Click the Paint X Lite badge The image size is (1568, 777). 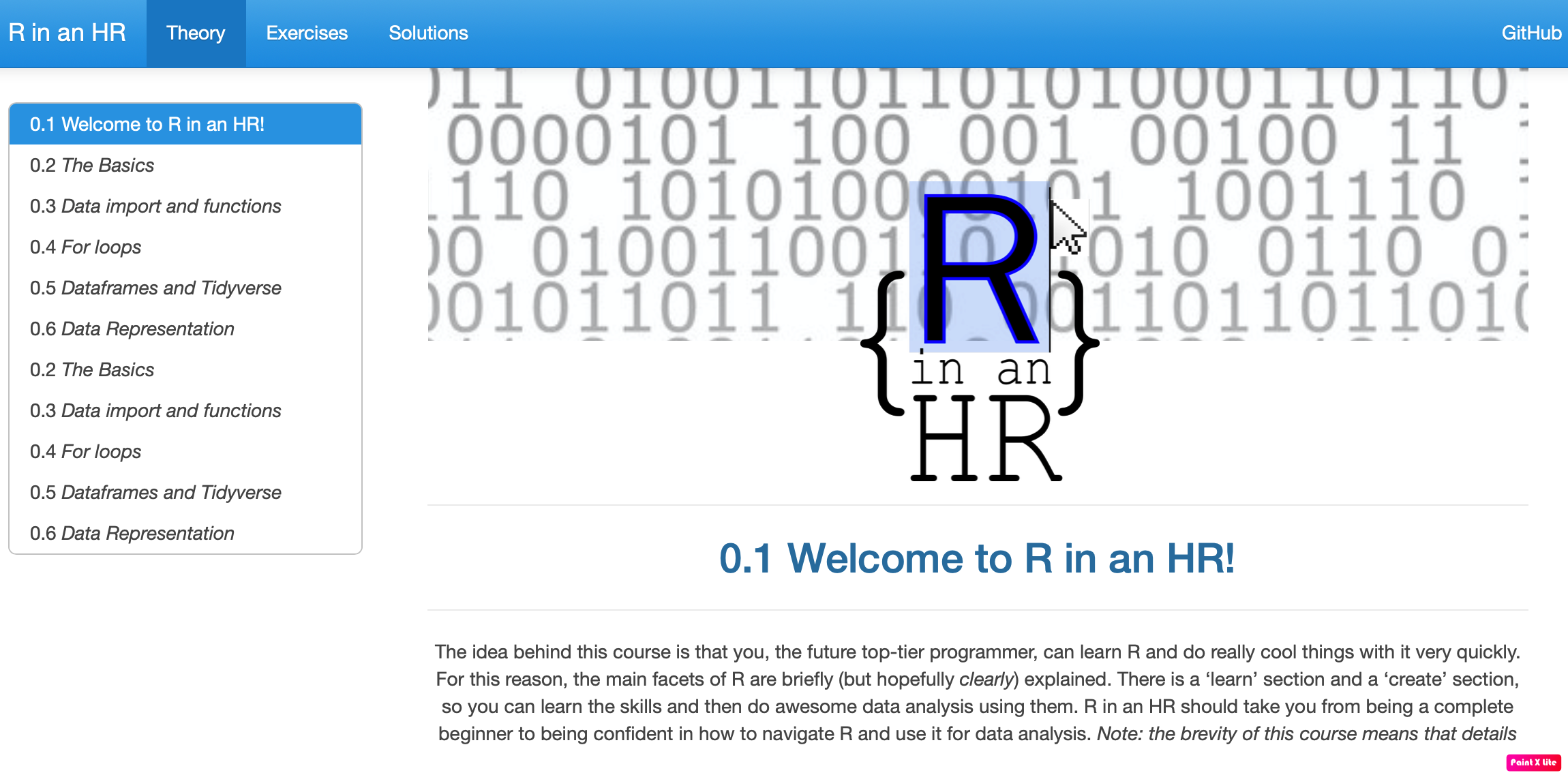point(1532,763)
